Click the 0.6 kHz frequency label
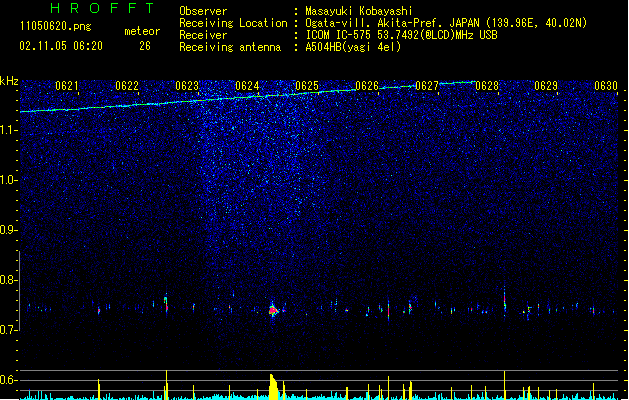 (x=9, y=380)
